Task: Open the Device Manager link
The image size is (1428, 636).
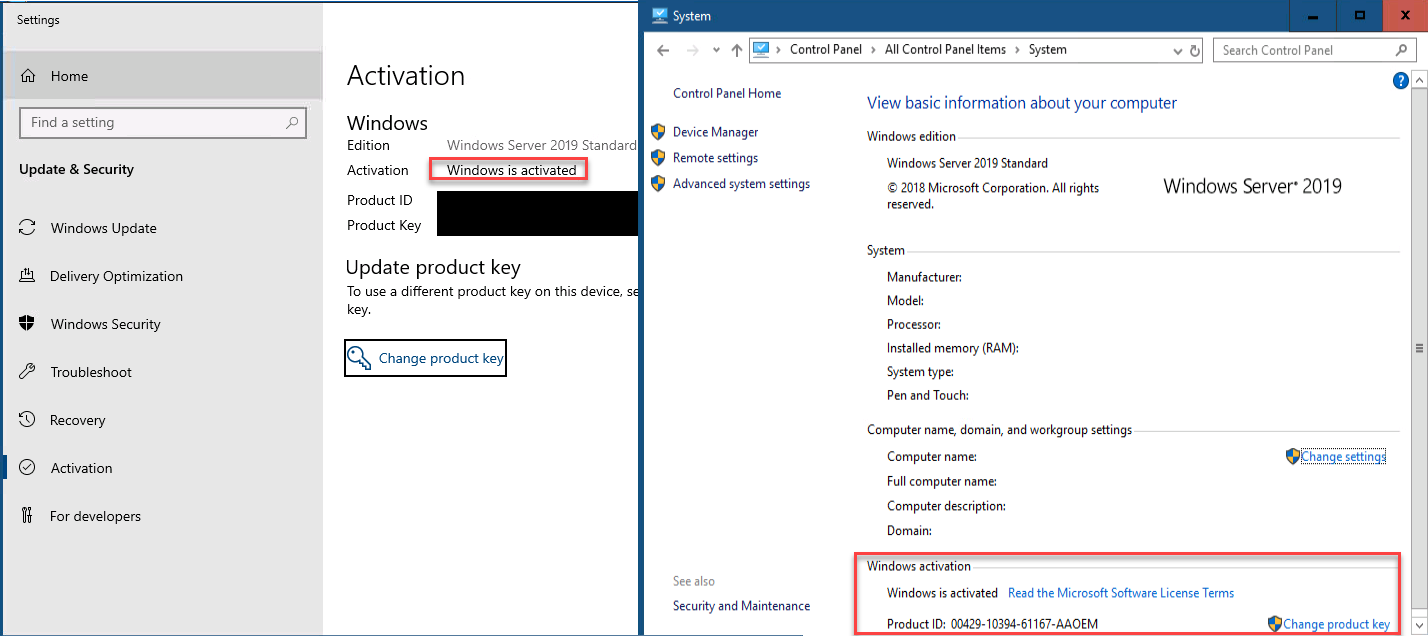Action: pos(715,132)
